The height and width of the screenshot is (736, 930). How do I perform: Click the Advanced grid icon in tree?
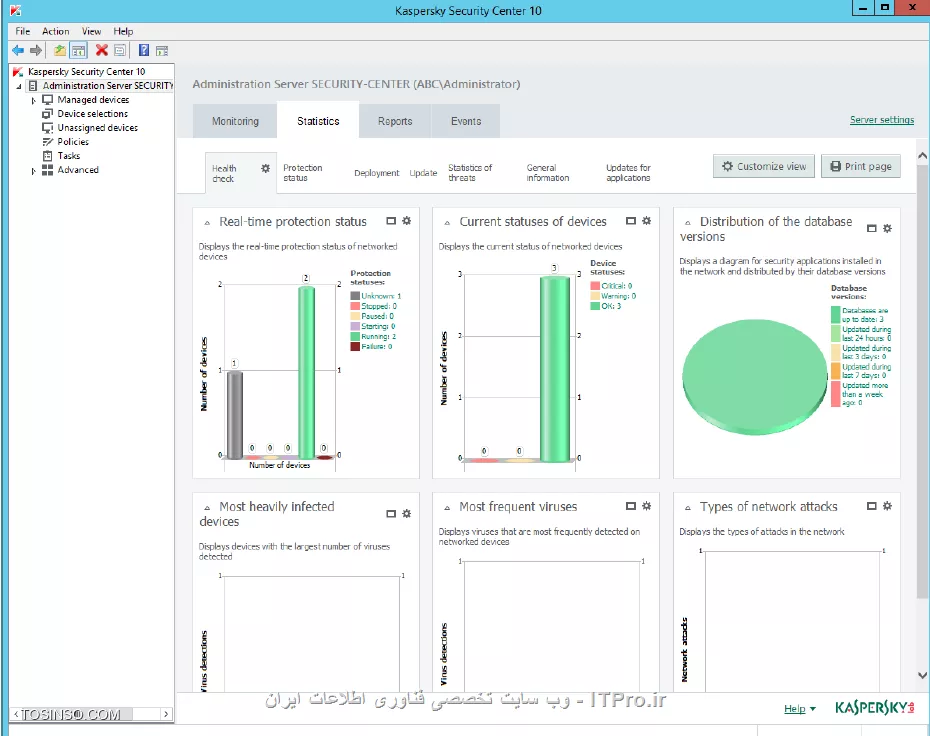pos(47,170)
